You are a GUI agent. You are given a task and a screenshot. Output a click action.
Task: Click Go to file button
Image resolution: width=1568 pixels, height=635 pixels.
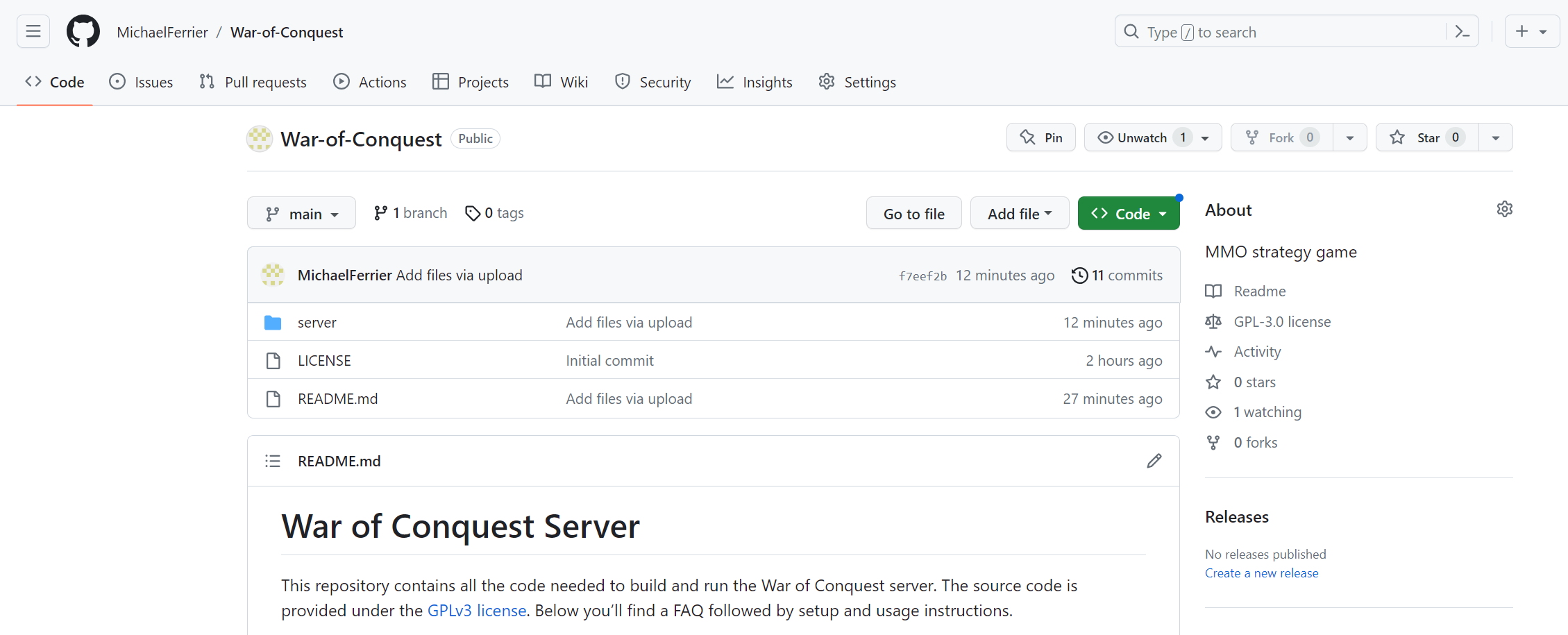(x=914, y=214)
